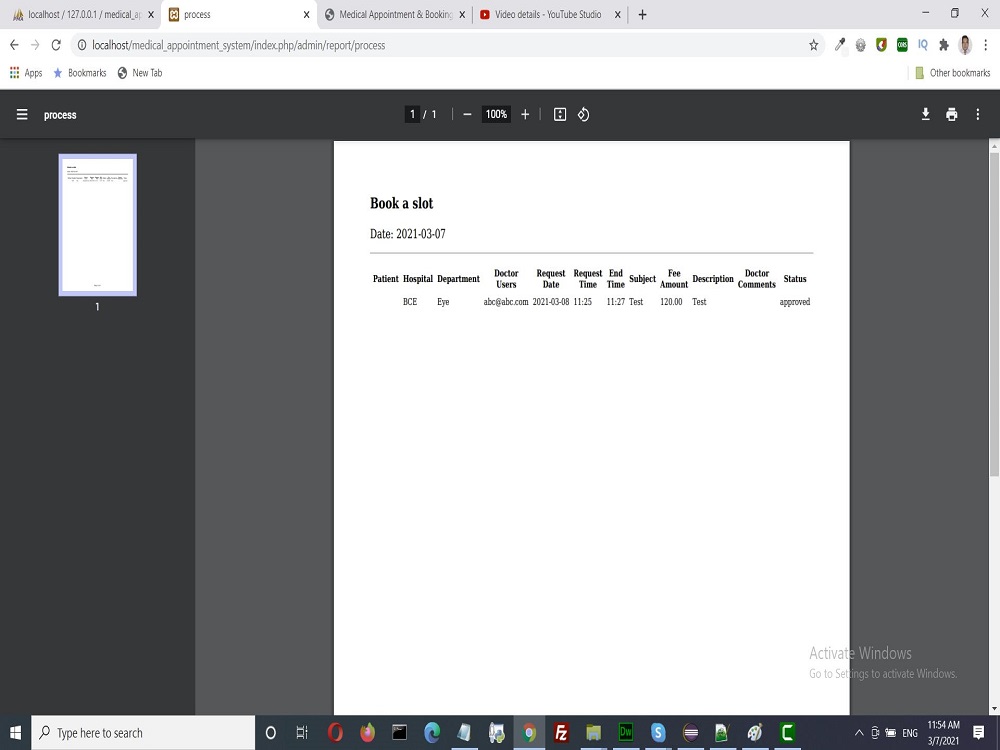The image size is (1000, 750).
Task: Expand hidden icons in the system tray
Action: 858,732
